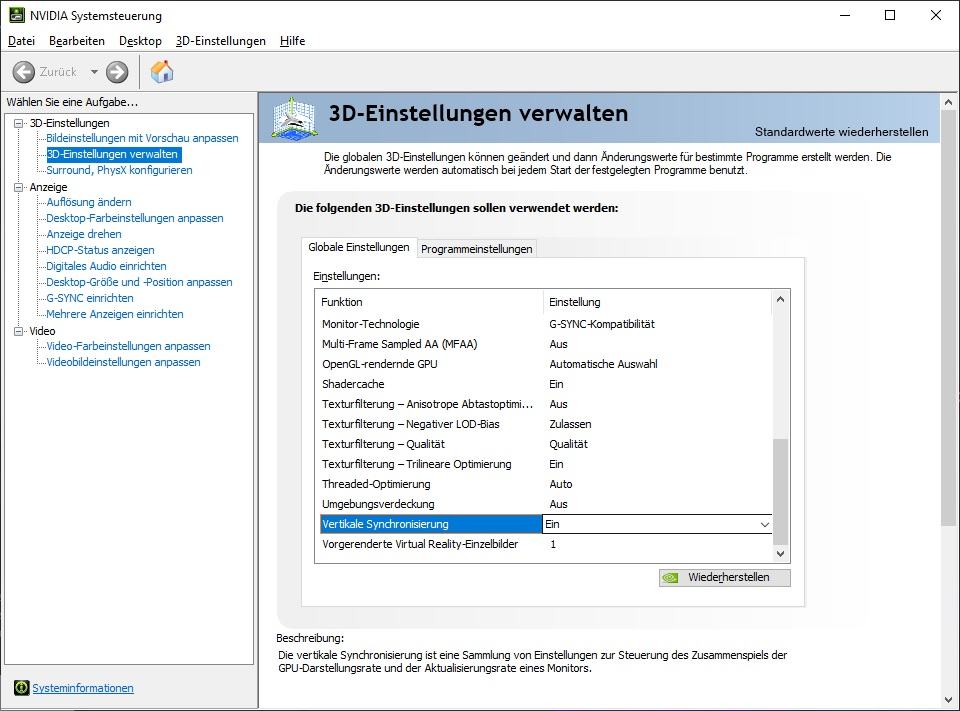The height and width of the screenshot is (711, 960).
Task: Select 3D-Einstellungen verwalten in the tree
Action: click(x=113, y=154)
